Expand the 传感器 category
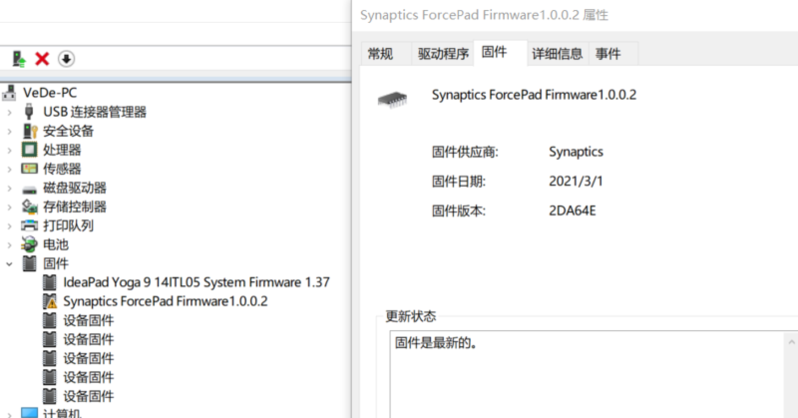 (x=10, y=168)
